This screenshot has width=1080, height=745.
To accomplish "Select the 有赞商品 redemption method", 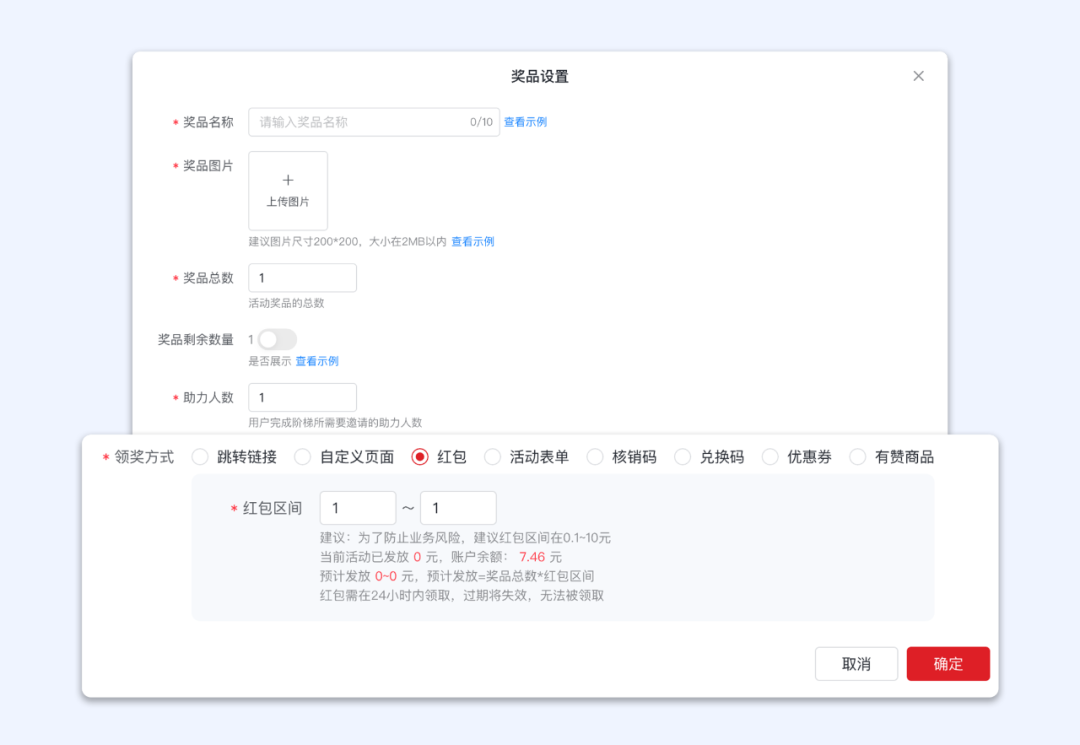I will (x=858, y=456).
